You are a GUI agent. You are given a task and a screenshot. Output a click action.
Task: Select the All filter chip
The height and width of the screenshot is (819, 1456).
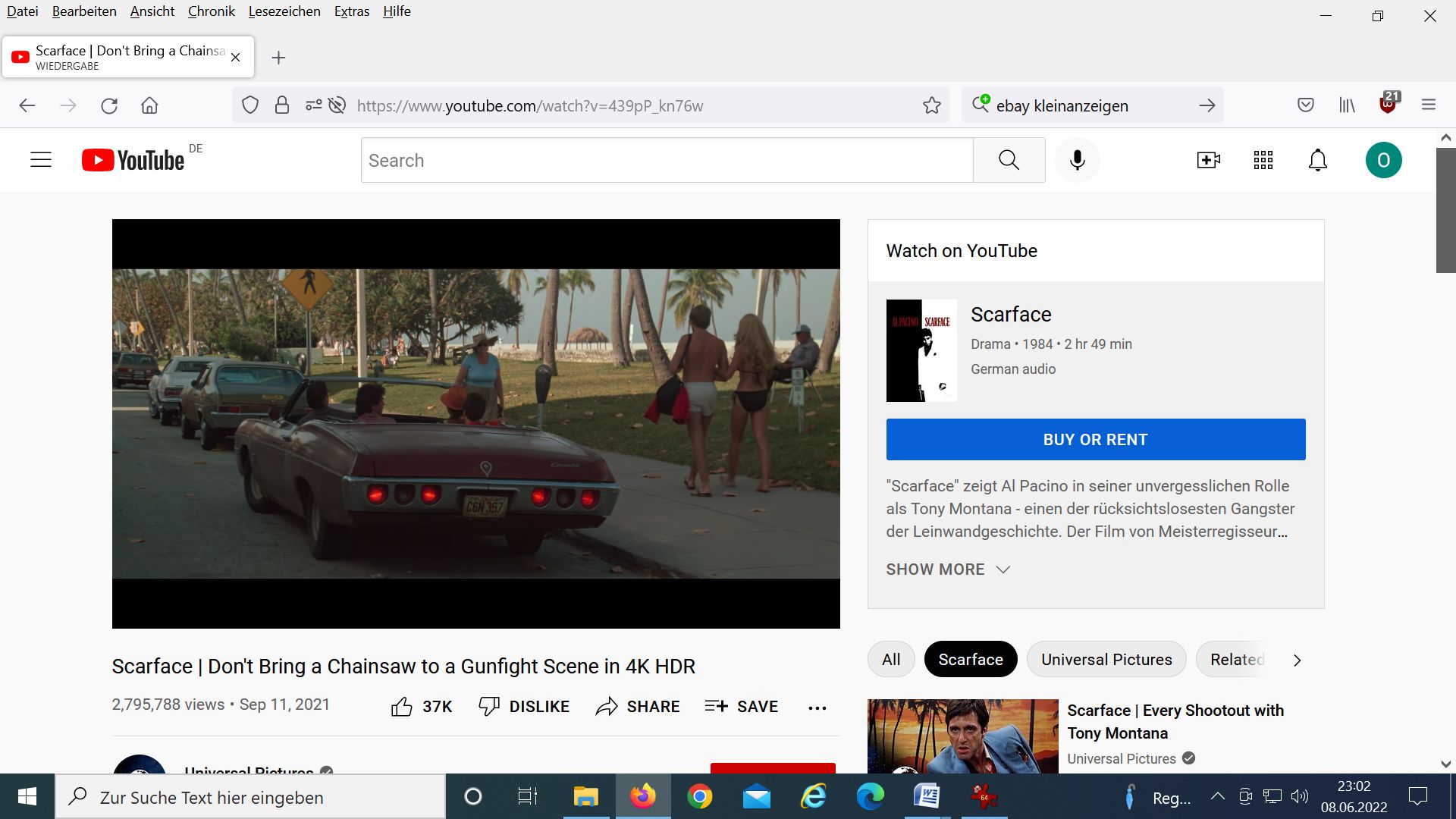(x=891, y=660)
